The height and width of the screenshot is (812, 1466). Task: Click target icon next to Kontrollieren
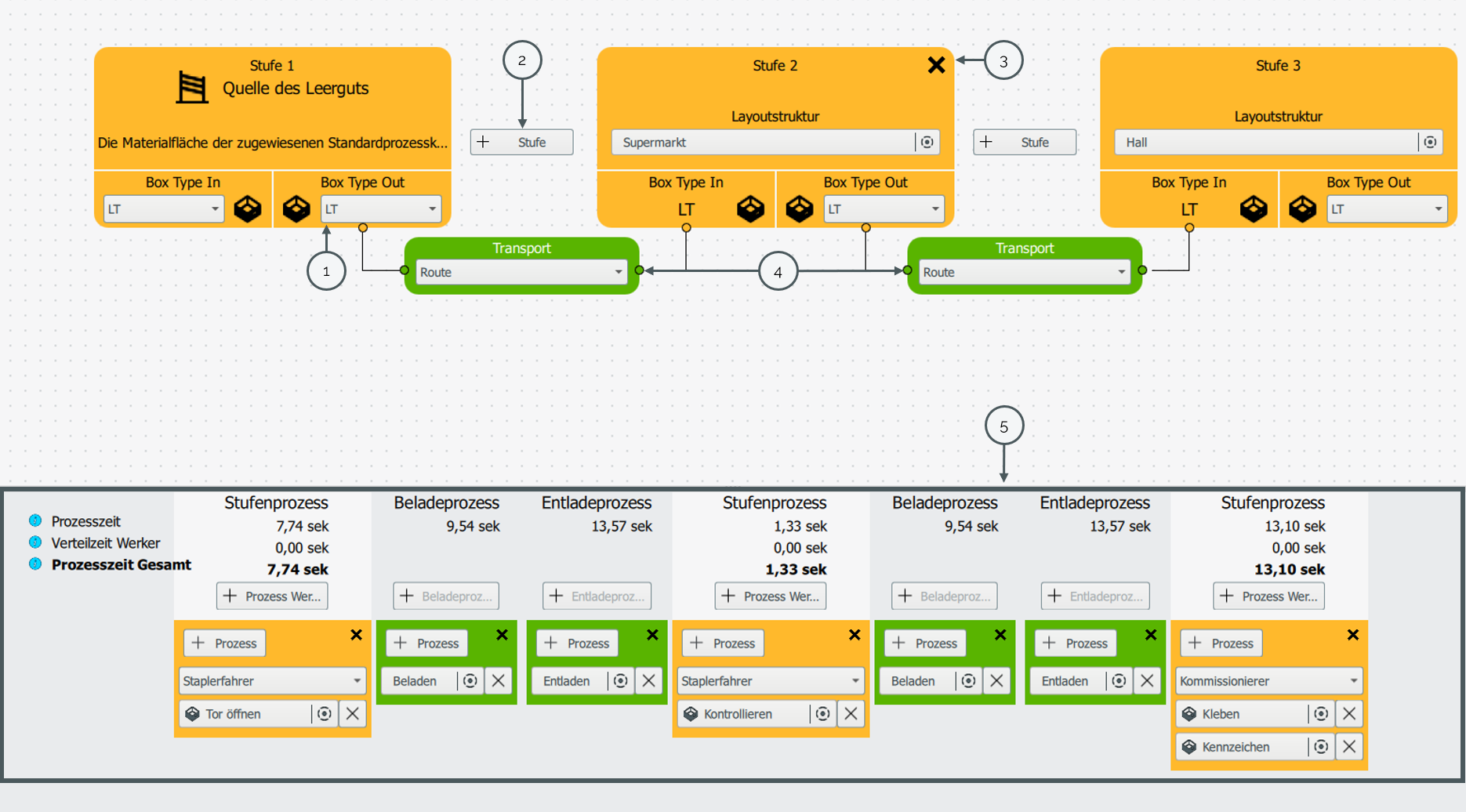pyautogui.click(x=822, y=713)
